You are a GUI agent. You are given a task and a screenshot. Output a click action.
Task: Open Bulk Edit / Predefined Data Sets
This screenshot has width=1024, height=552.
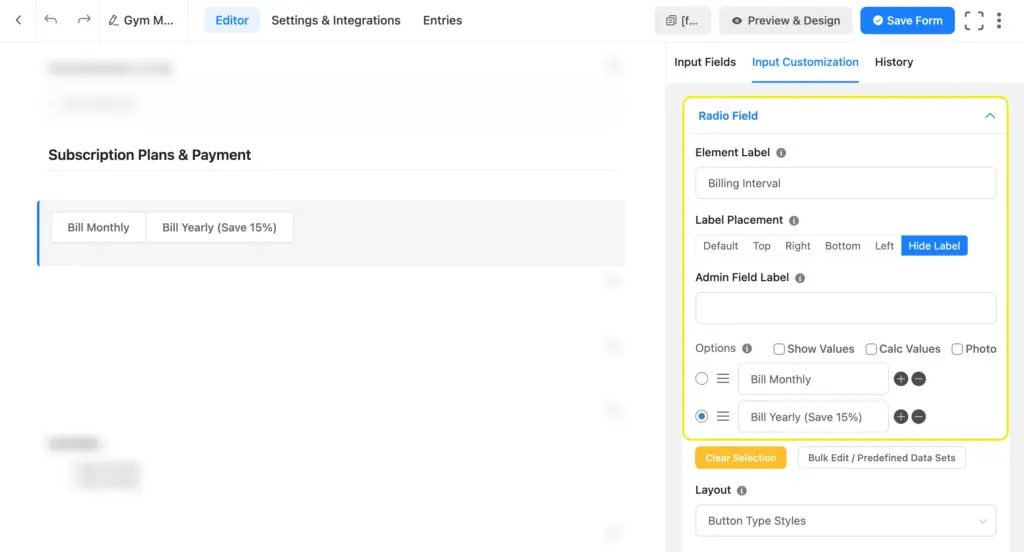881,458
